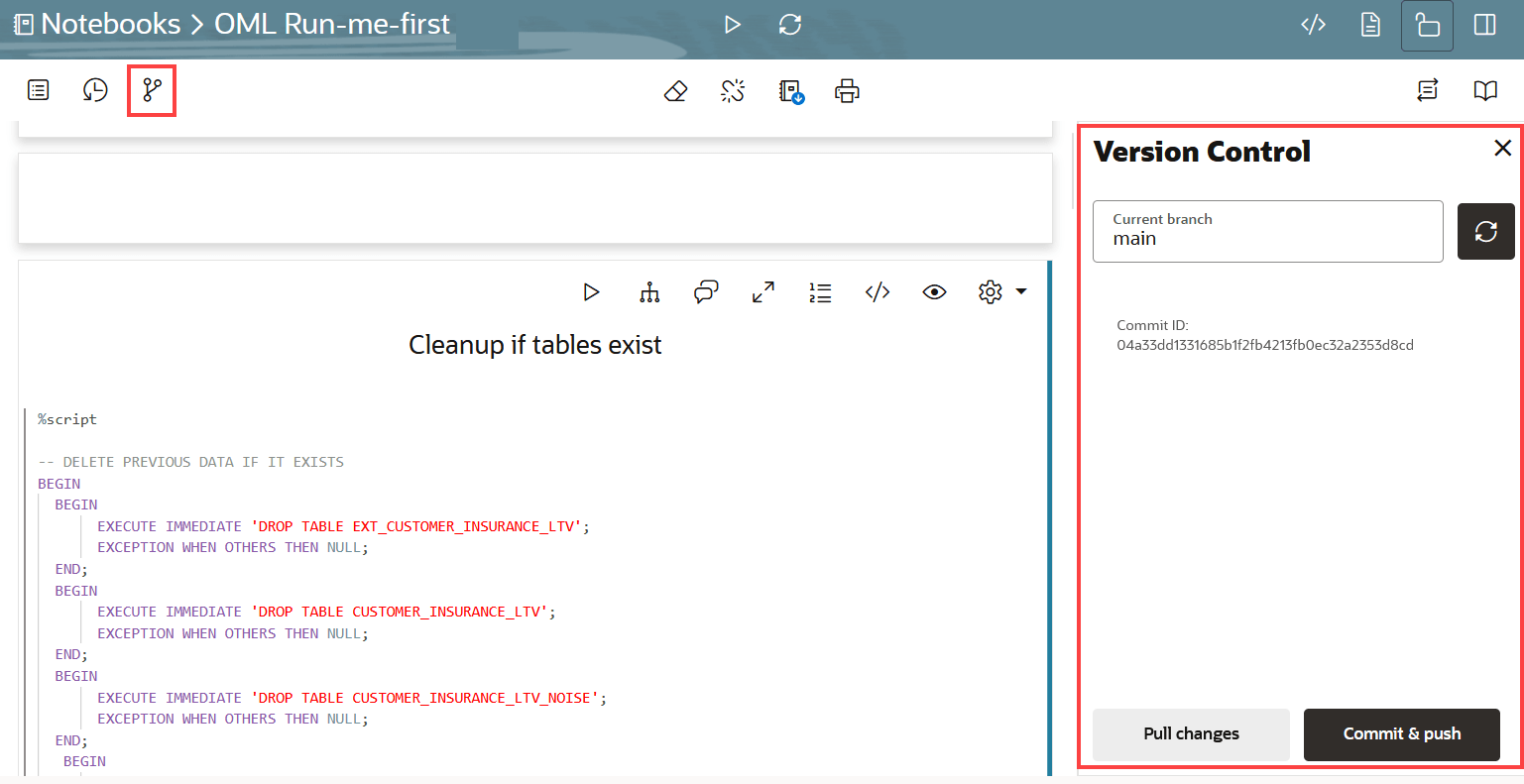Expand the paragraph to full screen
1524x784 pixels.
click(762, 292)
